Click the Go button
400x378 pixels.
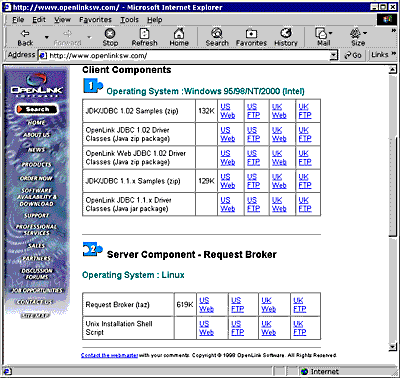[x=353, y=55]
